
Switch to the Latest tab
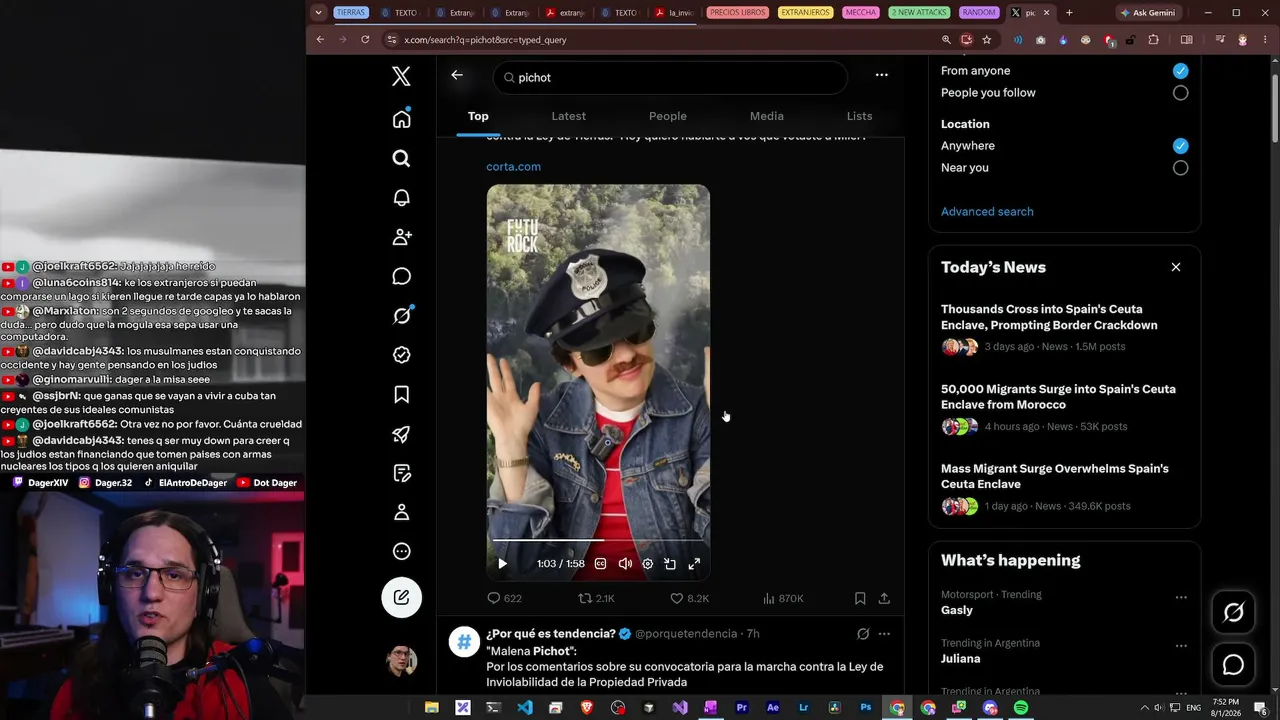pos(568,116)
